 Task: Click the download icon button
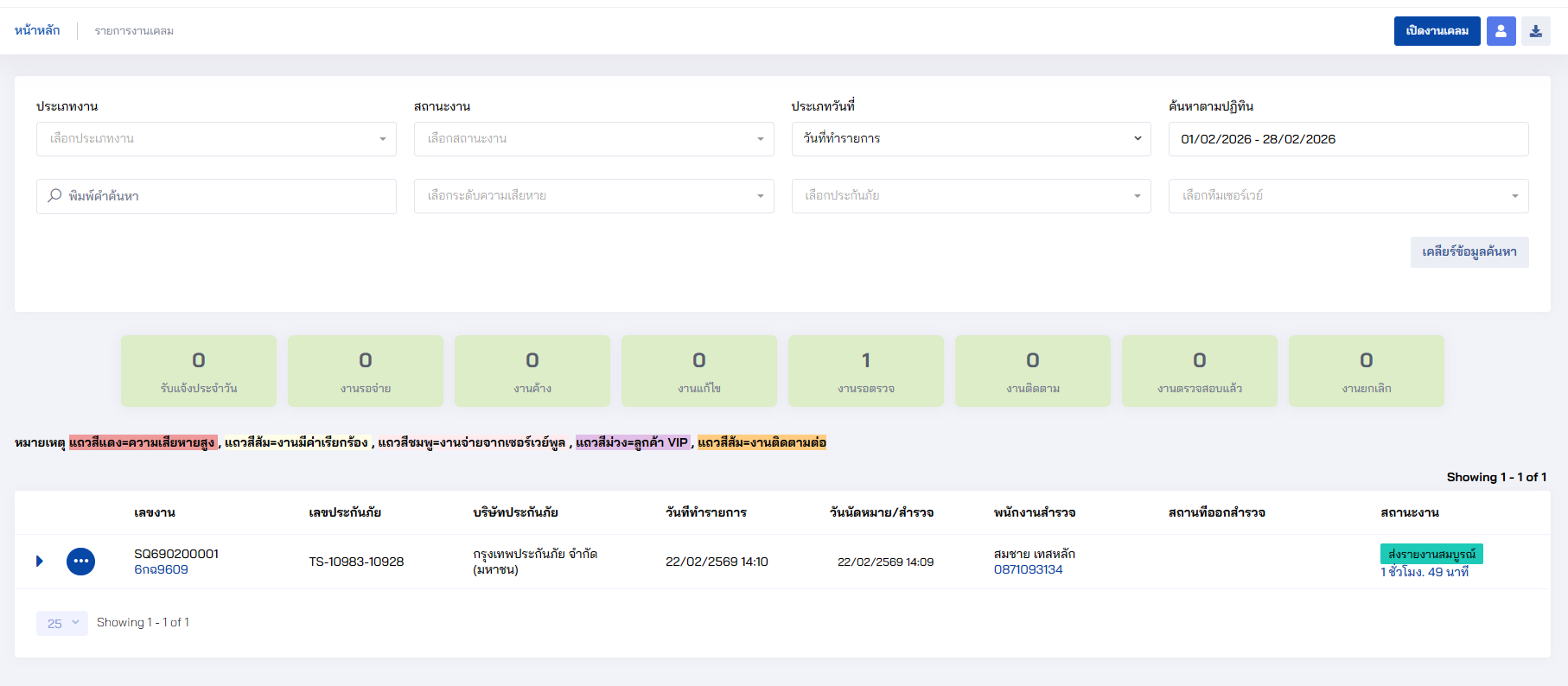[1535, 31]
